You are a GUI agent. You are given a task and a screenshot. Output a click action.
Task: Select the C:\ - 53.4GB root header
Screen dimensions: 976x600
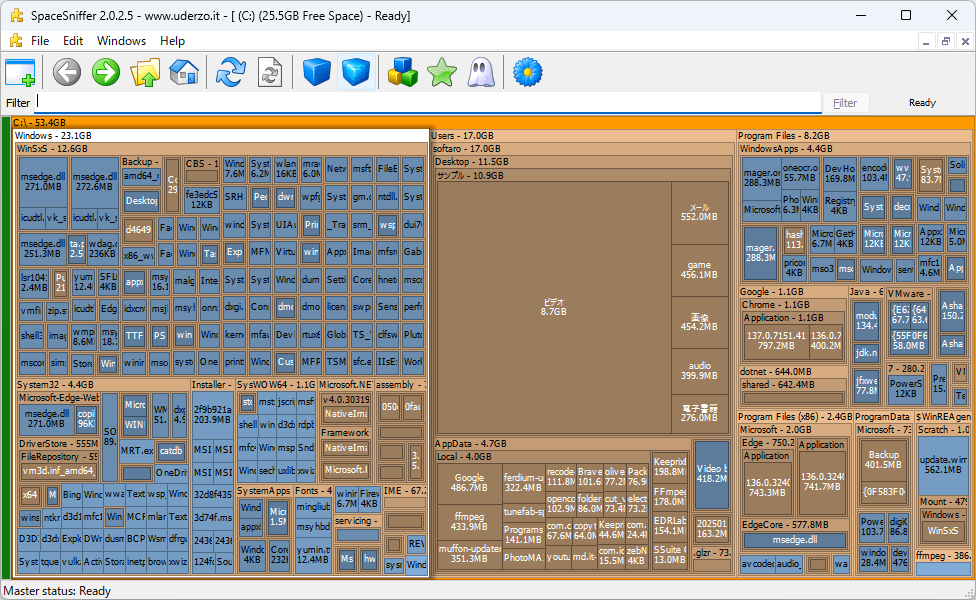click(492, 123)
